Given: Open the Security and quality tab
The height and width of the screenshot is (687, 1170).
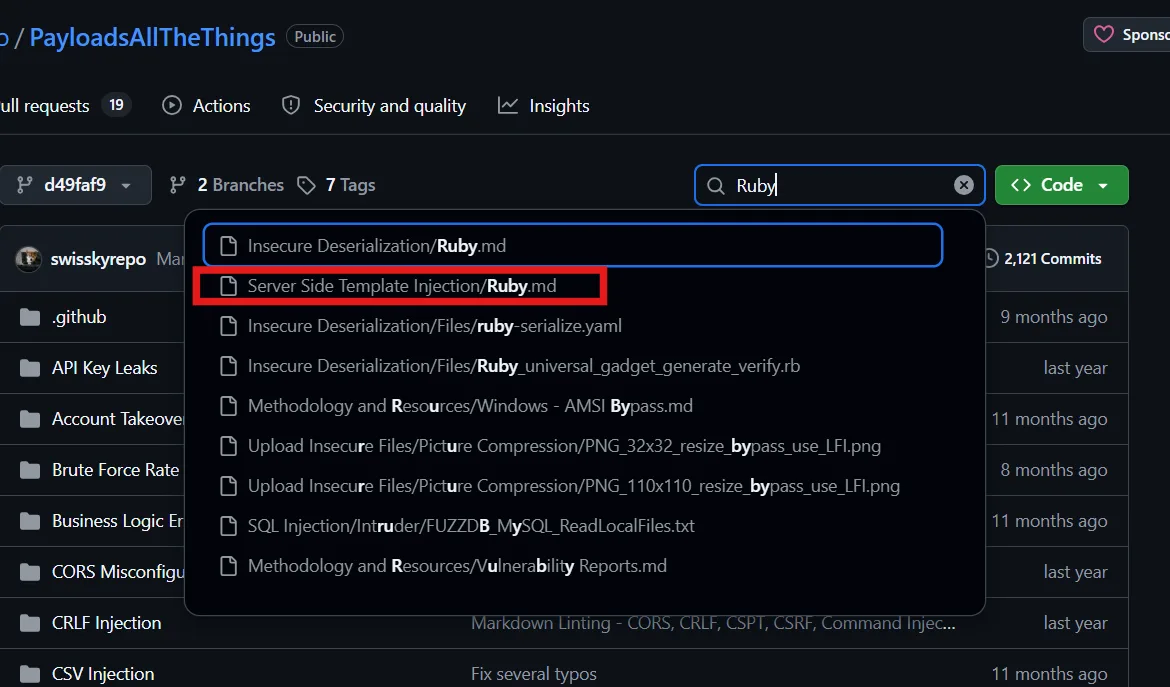Looking at the screenshot, I should click(374, 106).
